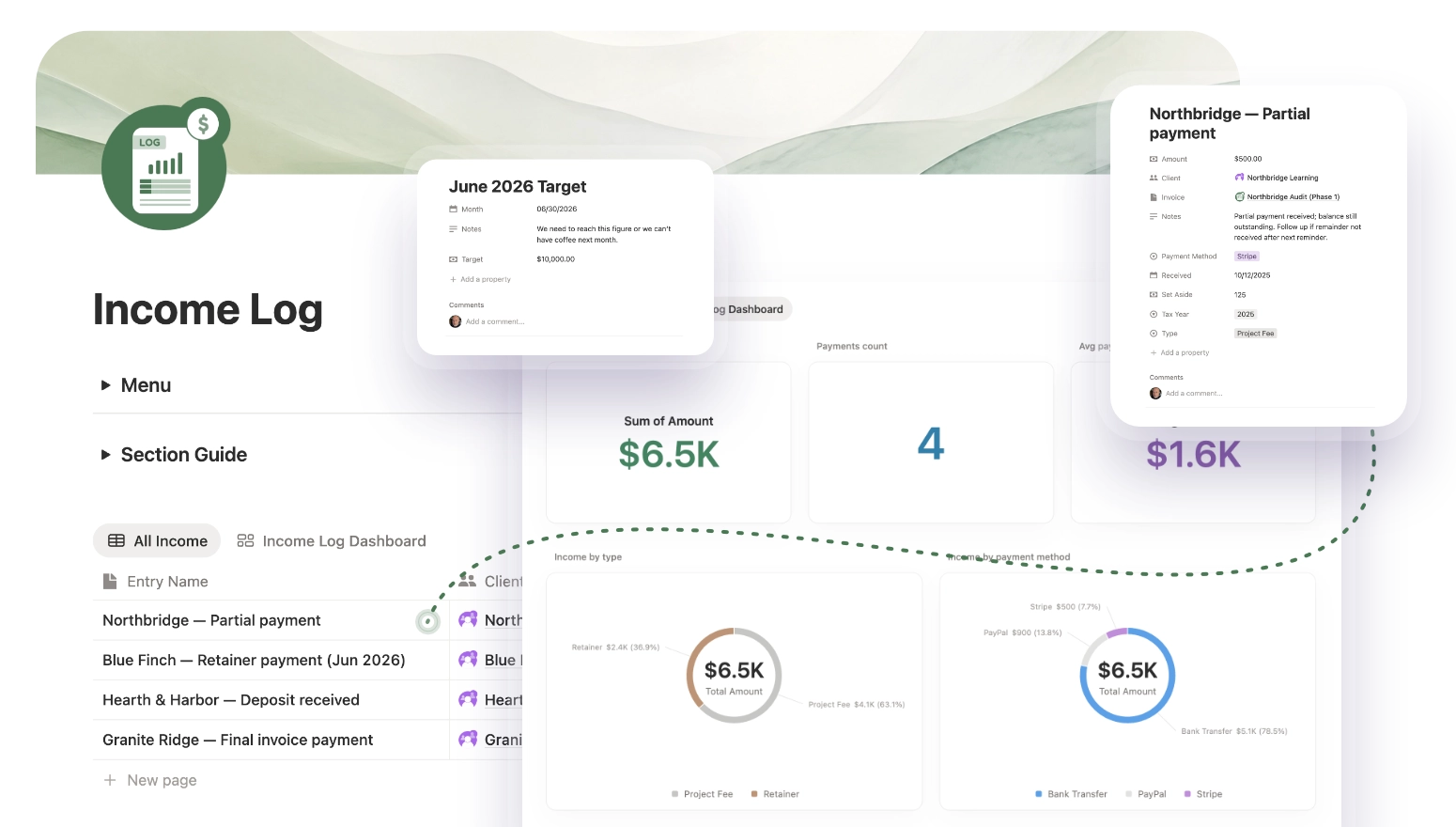Click the Income Log page icon
Screen dimensions: 1456x827
165,164
